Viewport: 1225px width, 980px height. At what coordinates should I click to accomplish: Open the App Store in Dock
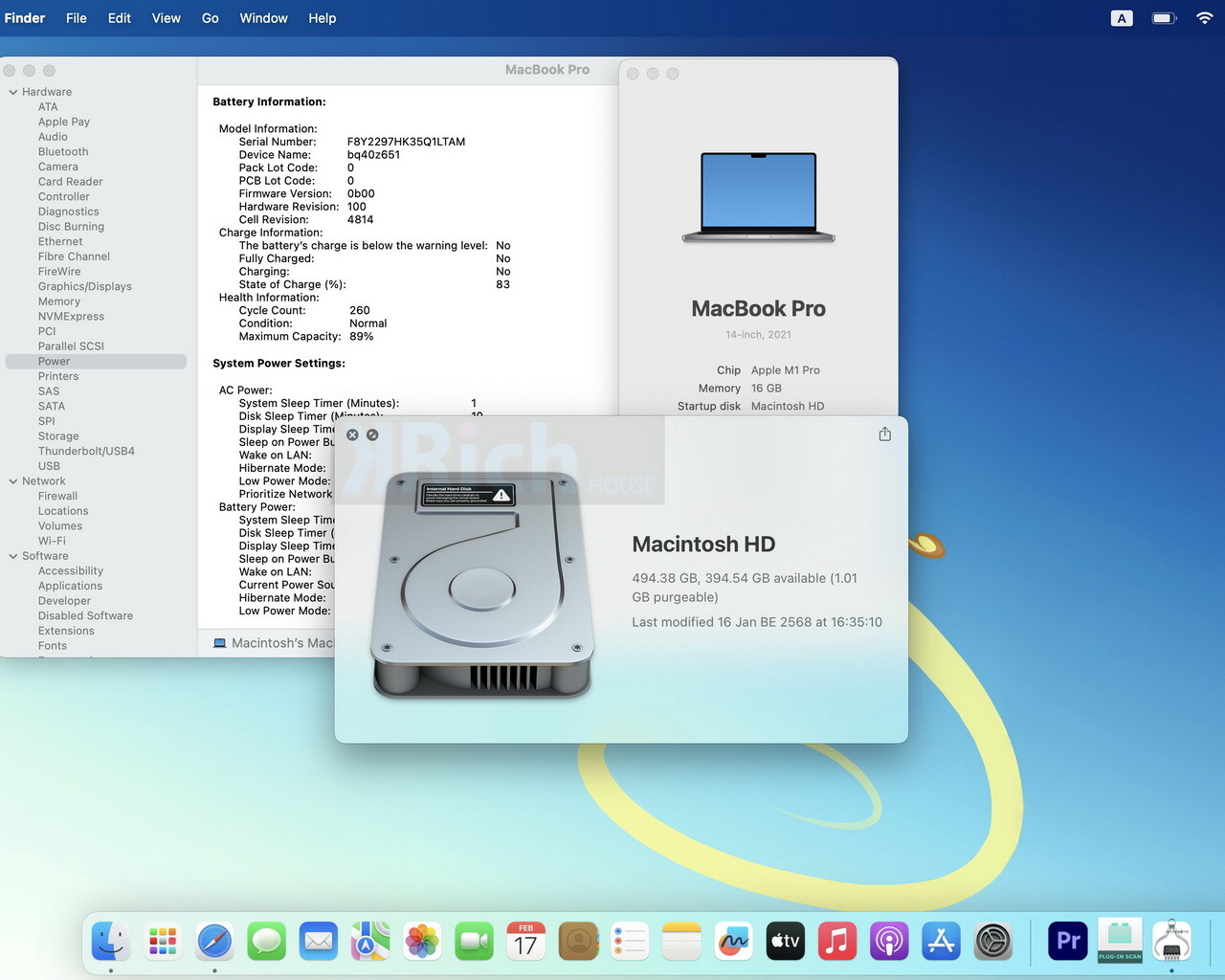[x=941, y=942]
